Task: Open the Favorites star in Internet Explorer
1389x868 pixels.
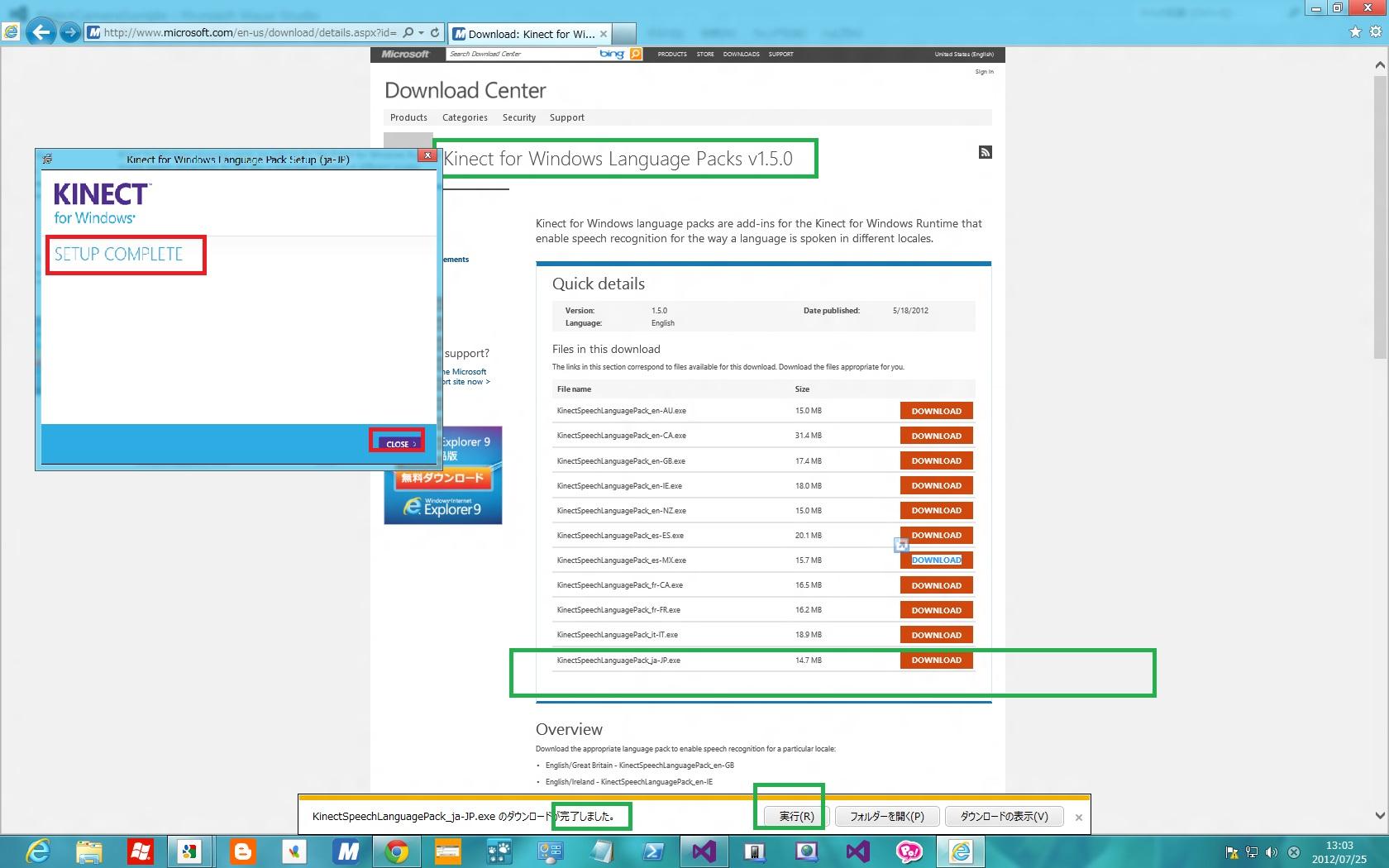Action: pyautogui.click(x=1355, y=32)
